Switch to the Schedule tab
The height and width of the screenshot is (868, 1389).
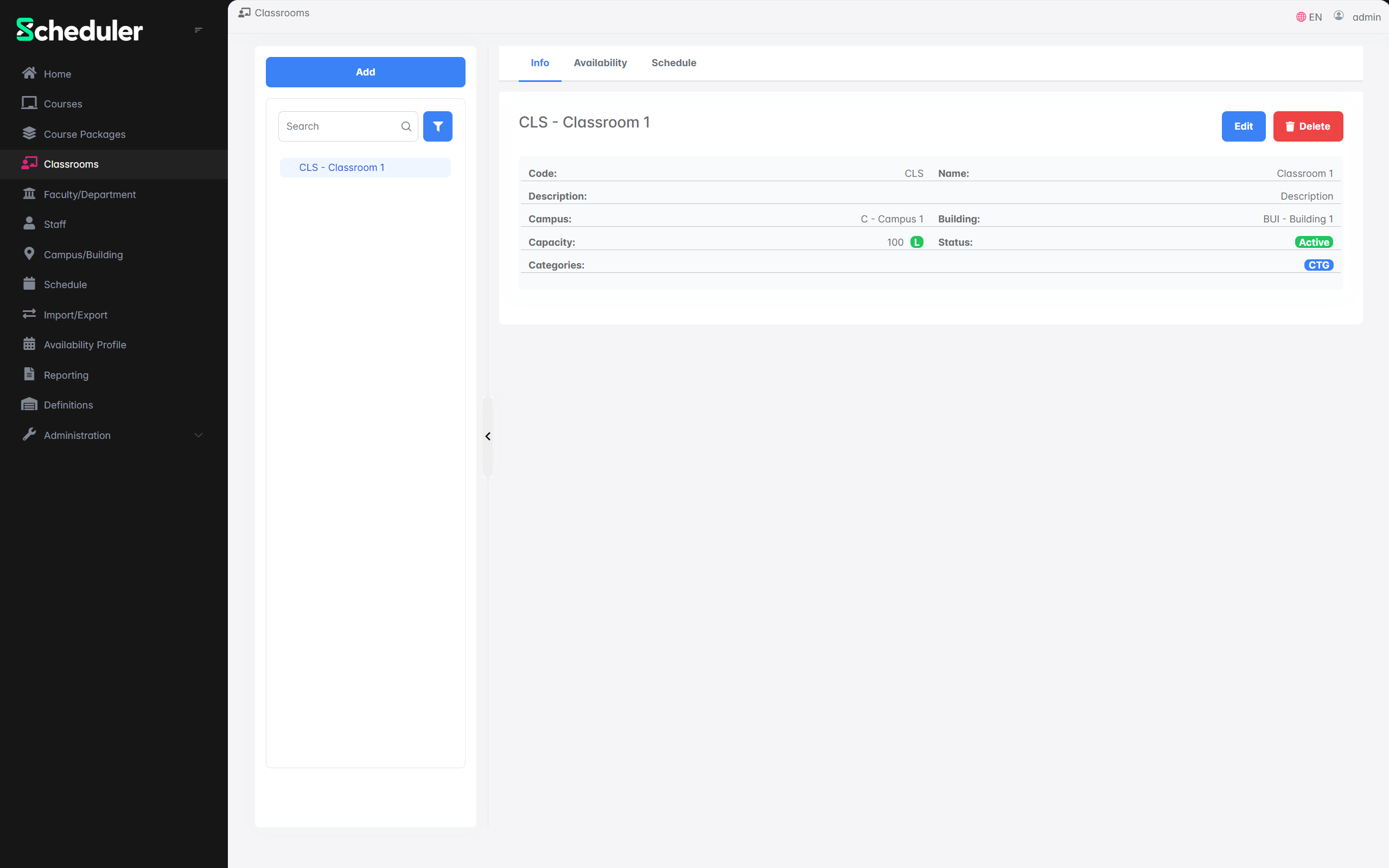pos(673,62)
